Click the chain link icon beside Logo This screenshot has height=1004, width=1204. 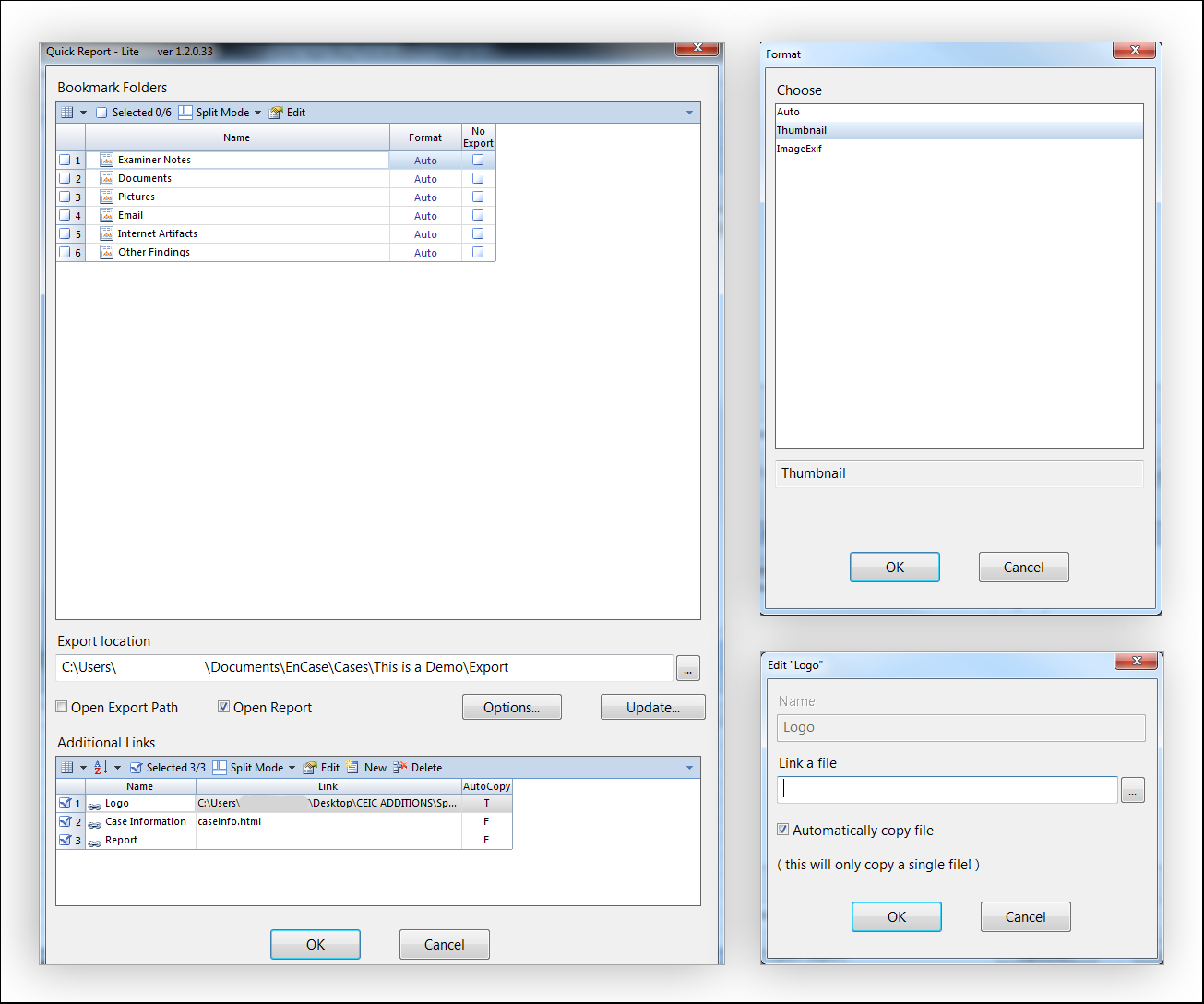pos(95,805)
